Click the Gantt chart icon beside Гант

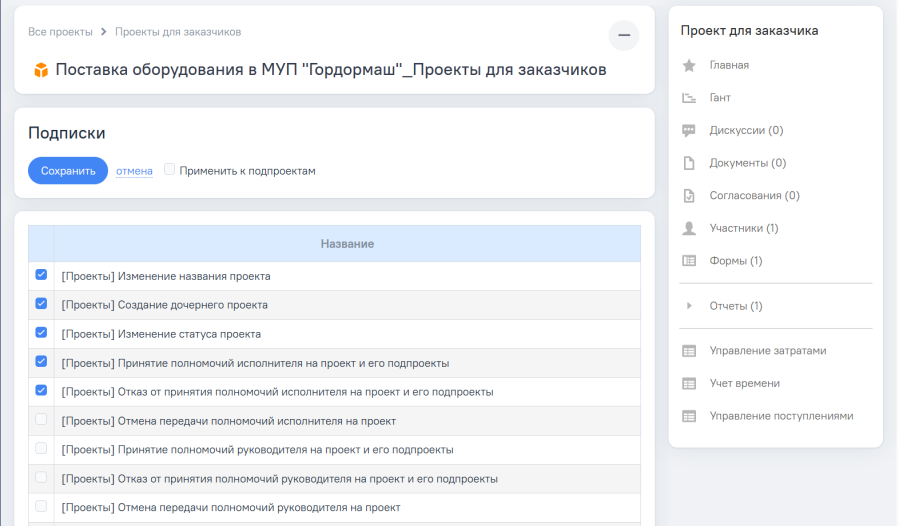689,98
